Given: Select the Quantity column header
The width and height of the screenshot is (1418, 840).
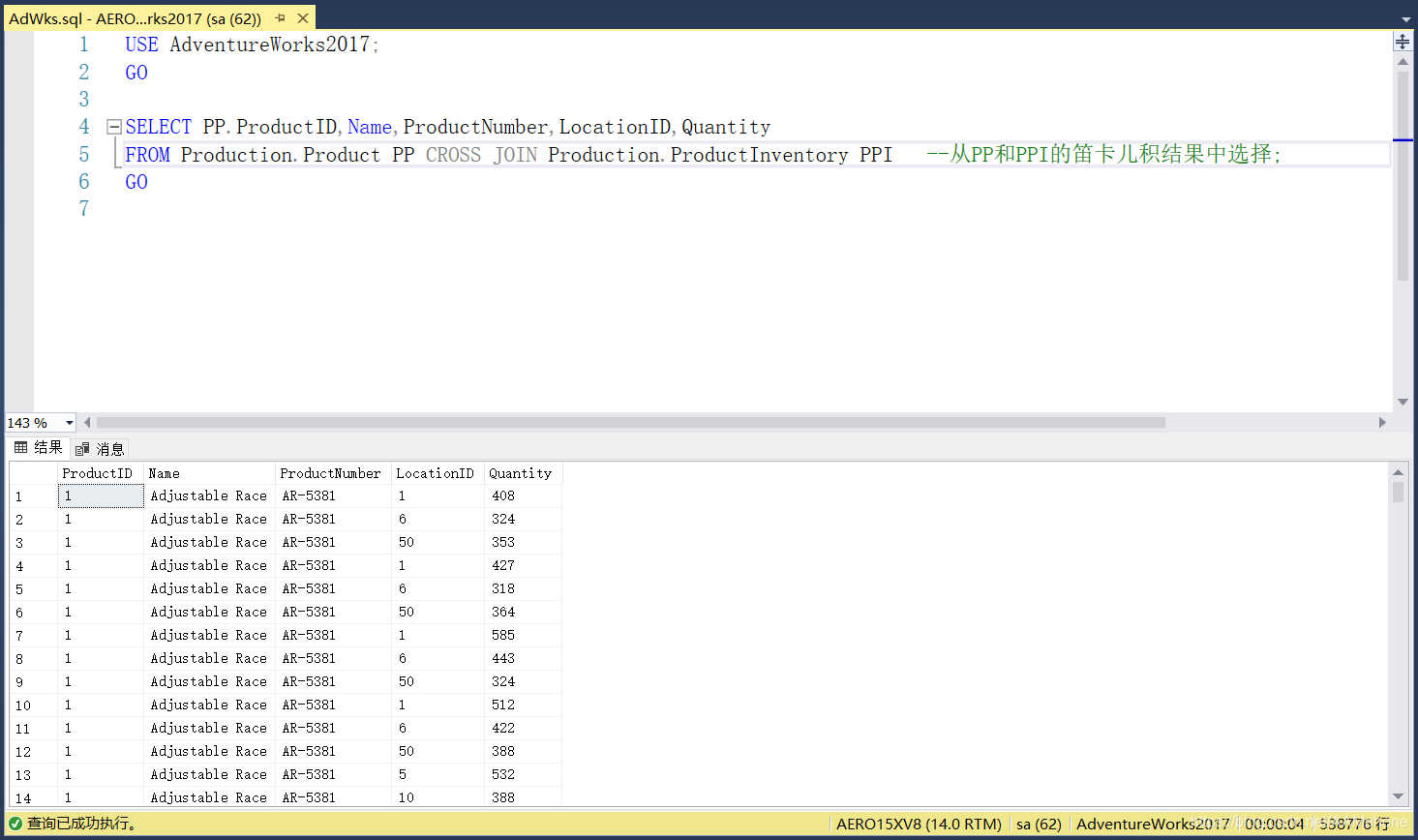Looking at the screenshot, I should (523, 473).
